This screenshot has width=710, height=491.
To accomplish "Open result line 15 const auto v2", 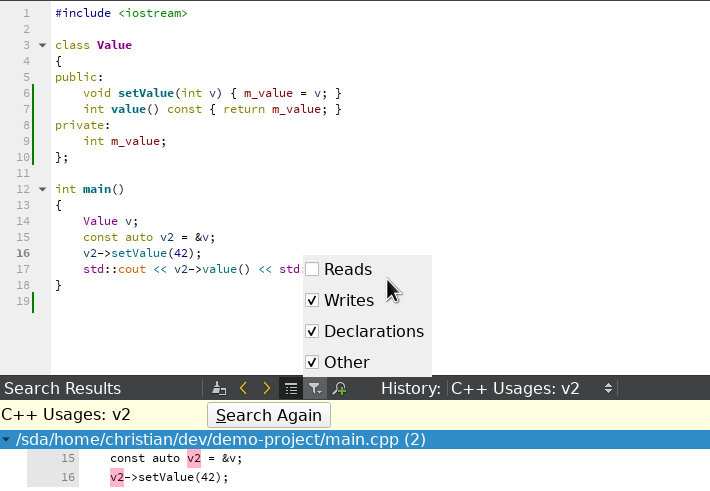I will coord(176,459).
